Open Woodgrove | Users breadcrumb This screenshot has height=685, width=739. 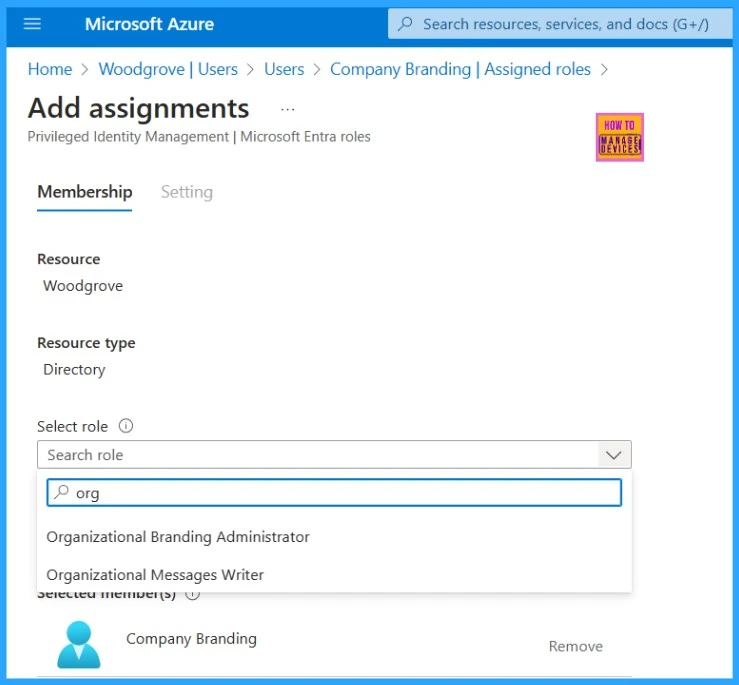[x=168, y=69]
